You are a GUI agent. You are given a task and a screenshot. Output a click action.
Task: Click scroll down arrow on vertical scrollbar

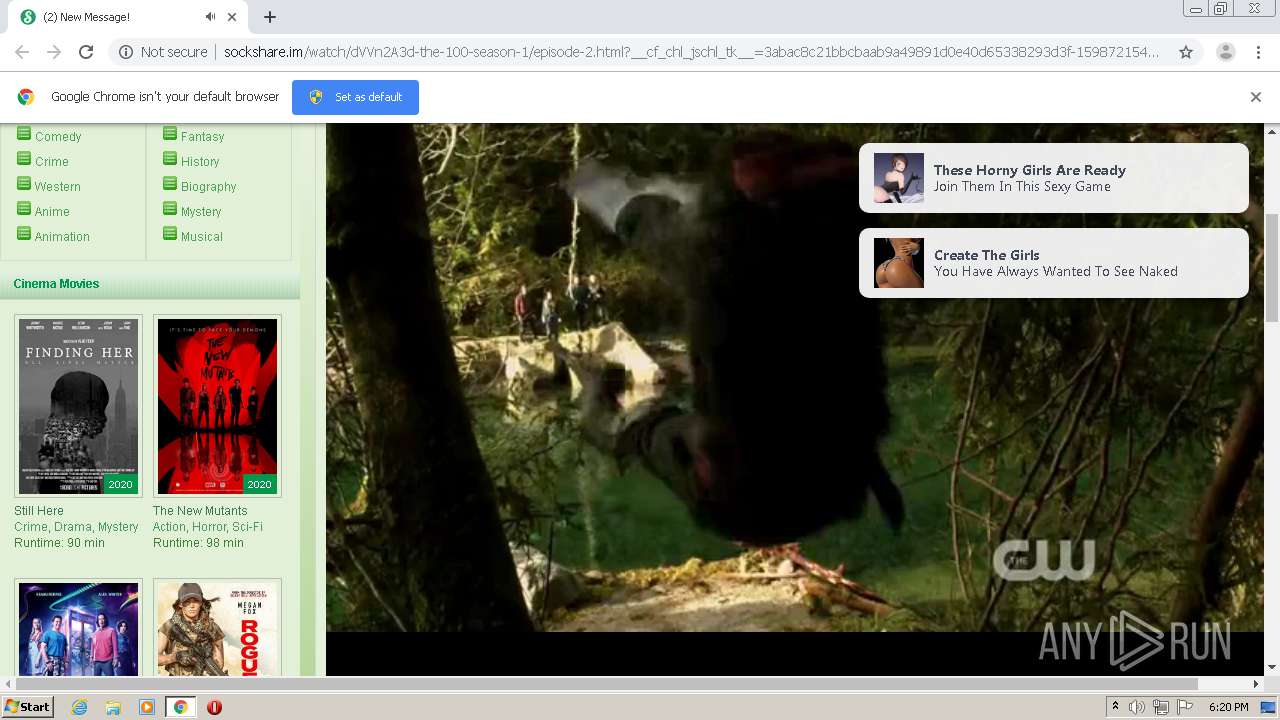(1272, 668)
